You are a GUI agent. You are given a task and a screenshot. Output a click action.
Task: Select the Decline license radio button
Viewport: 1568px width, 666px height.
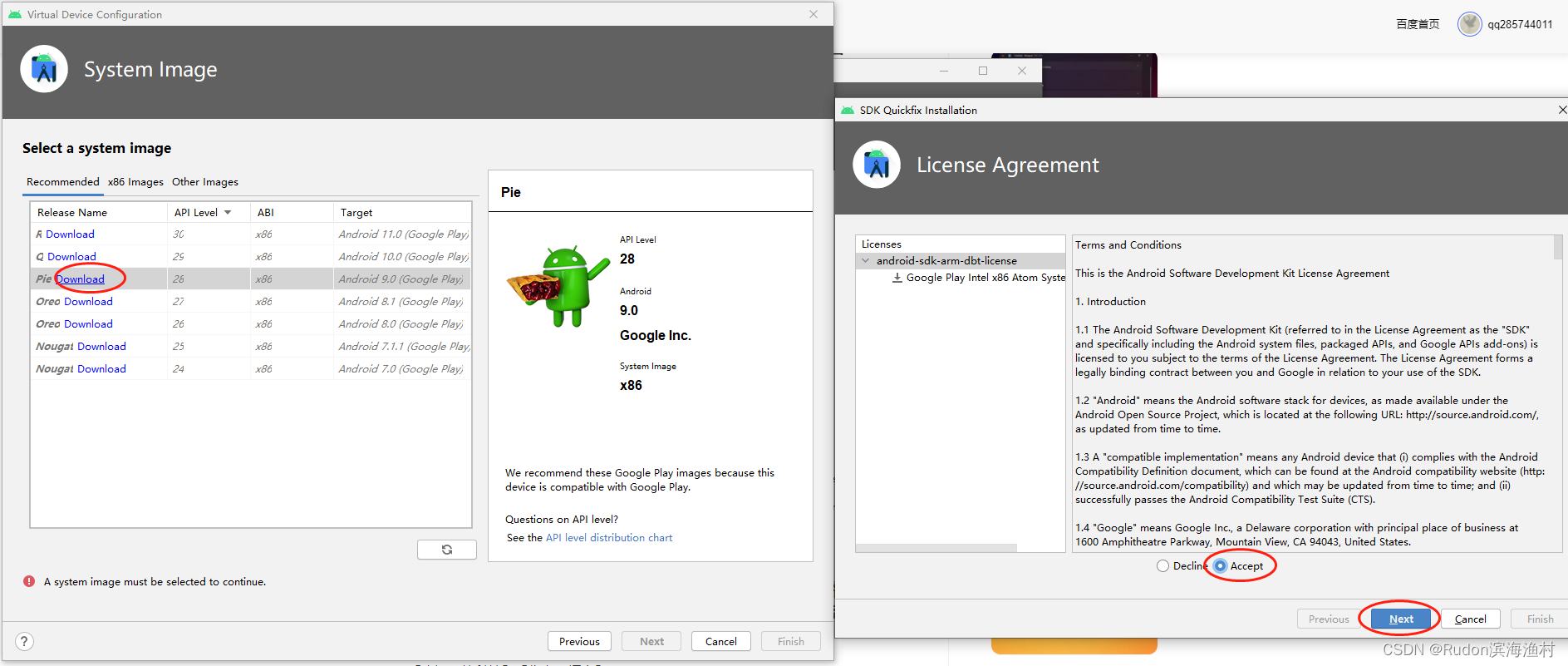coord(1162,565)
